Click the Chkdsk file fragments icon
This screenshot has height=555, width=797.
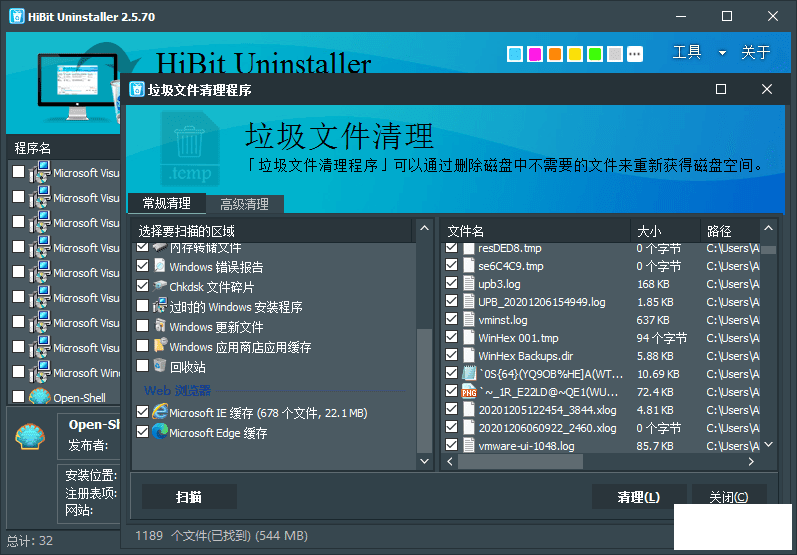pos(159,286)
